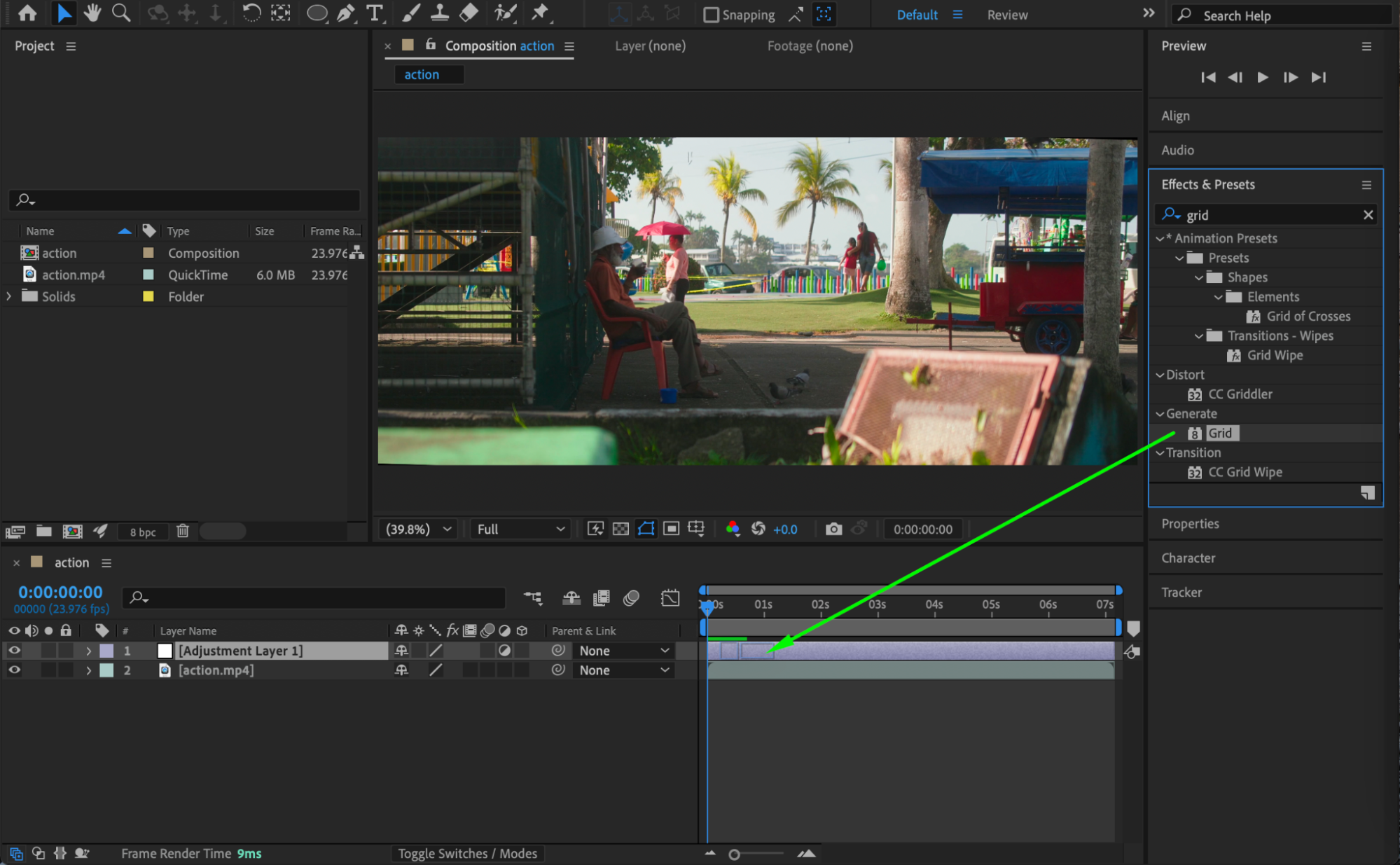Open the Effects & Presets panel menu
The height and width of the screenshot is (865, 1400).
click(x=1366, y=185)
